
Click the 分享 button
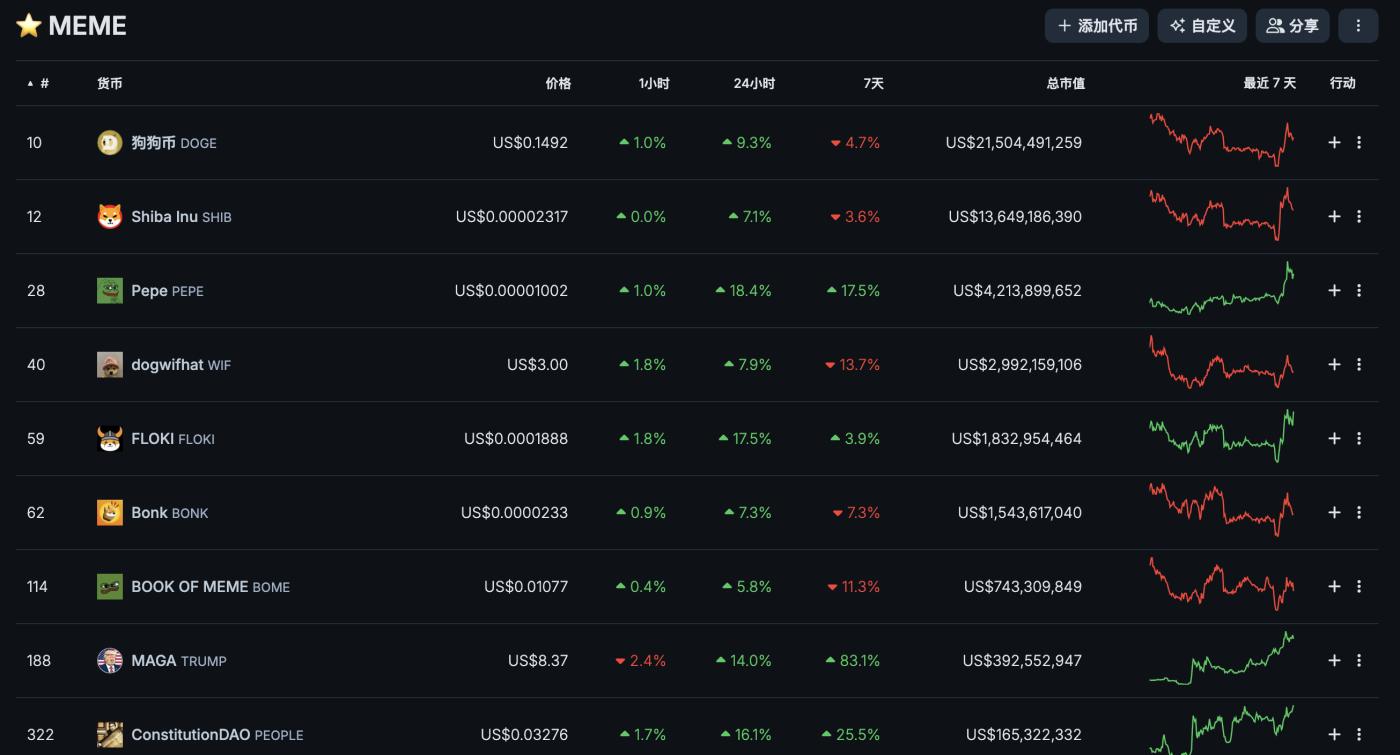(1292, 26)
